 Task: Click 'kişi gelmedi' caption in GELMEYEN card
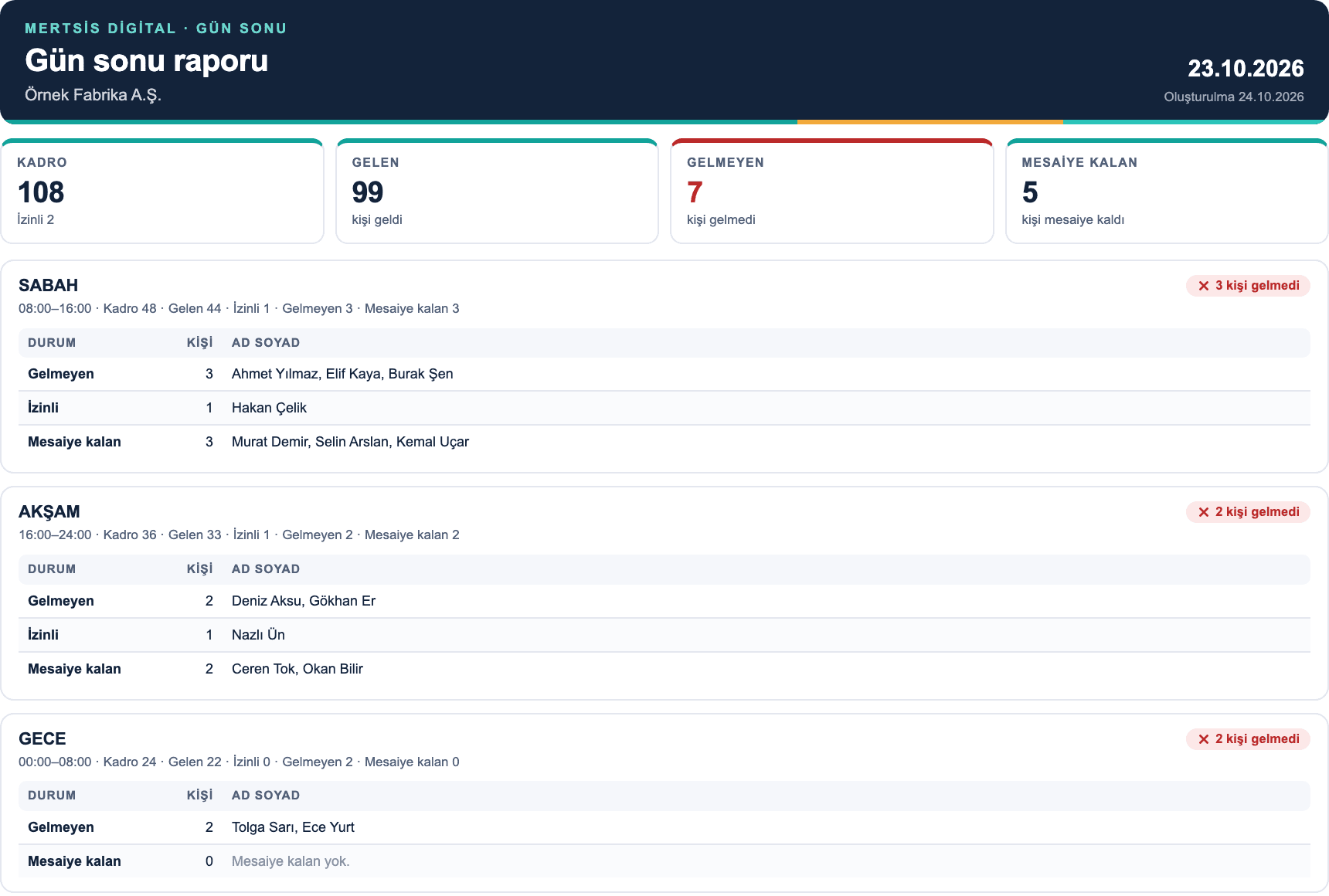(x=721, y=219)
